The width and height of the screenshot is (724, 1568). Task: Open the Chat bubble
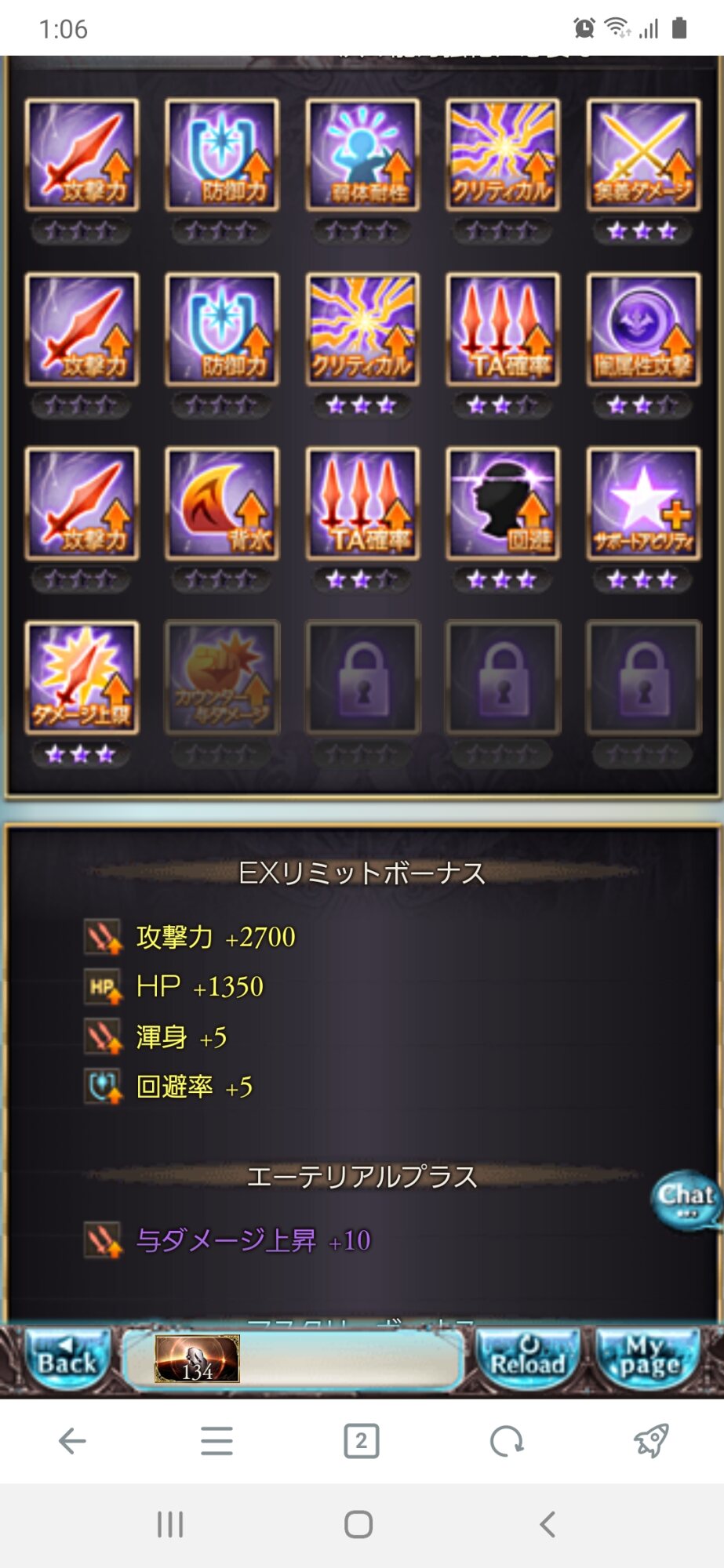coord(686,1200)
